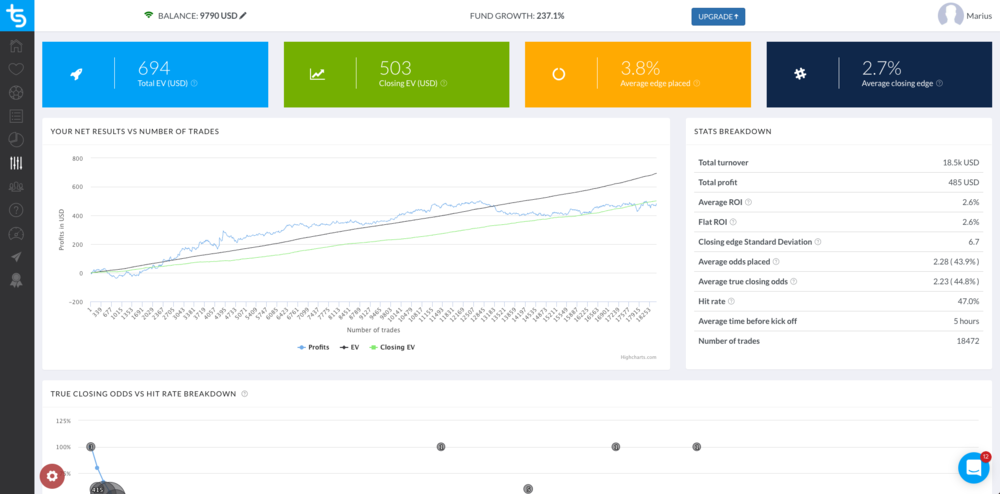This screenshot has width=1000, height=494.
Task: Click the 5 hours kick off value
Action: (x=966, y=321)
